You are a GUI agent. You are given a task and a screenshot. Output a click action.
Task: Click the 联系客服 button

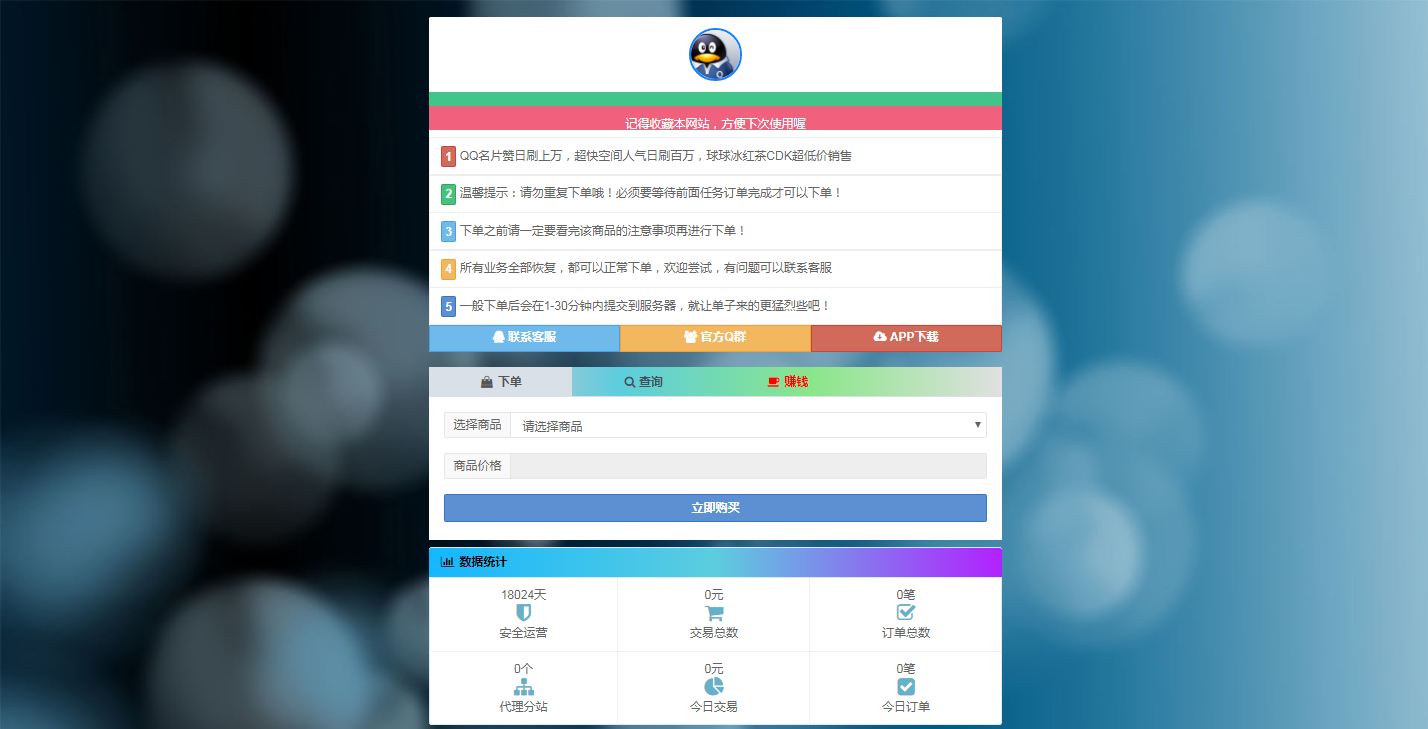coord(524,338)
